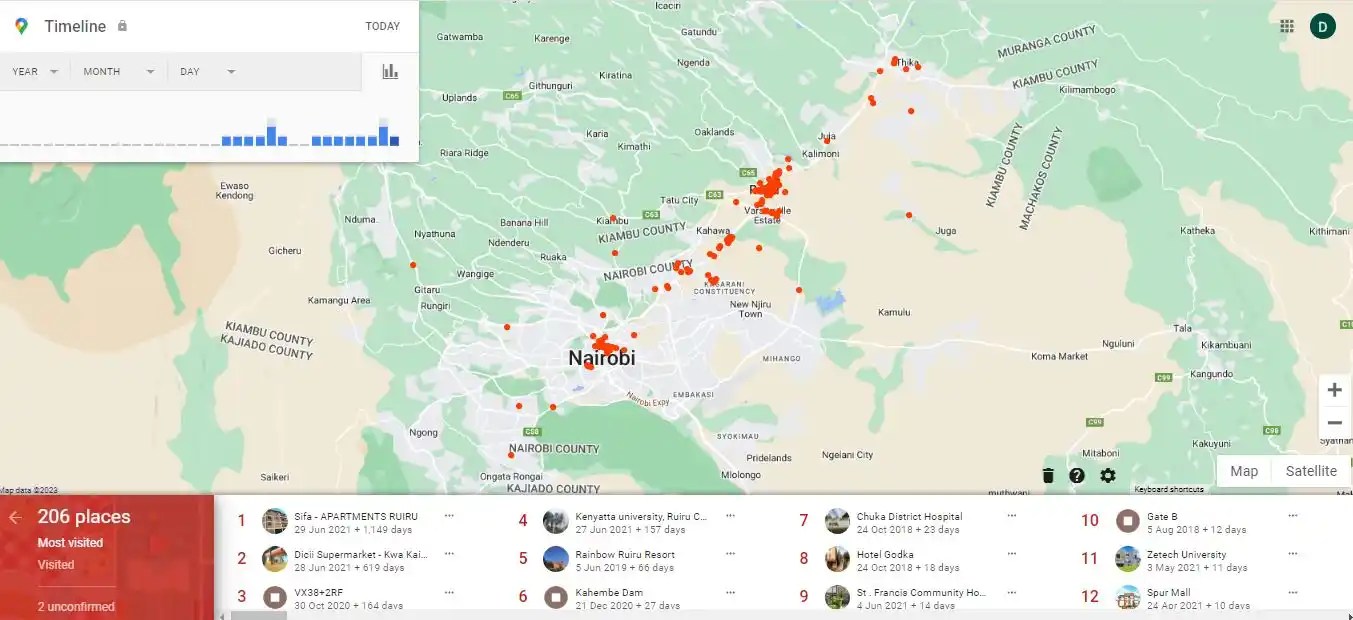Open Rainbow Ruiru Resort place entry

[x=626, y=560]
